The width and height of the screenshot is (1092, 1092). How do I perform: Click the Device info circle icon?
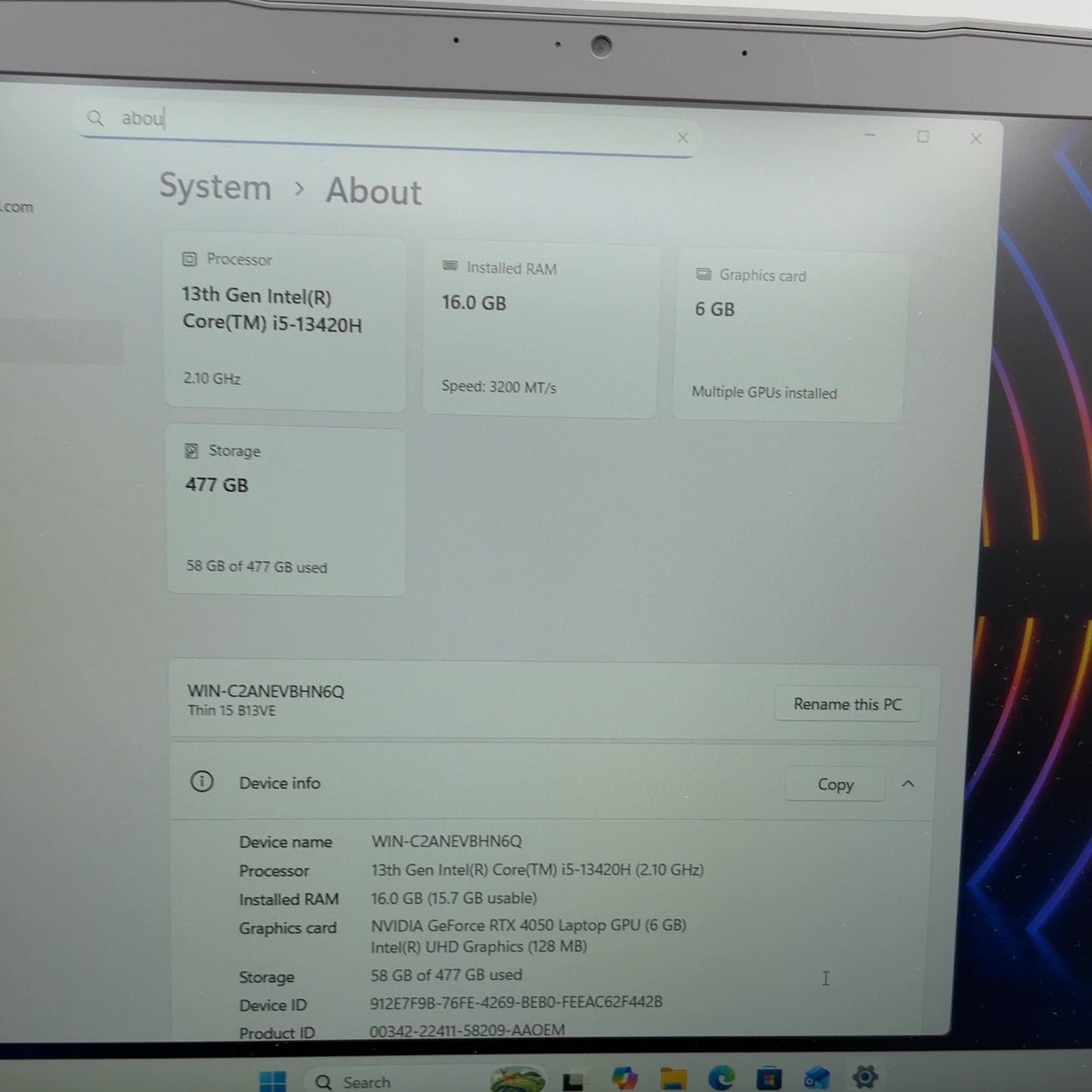pyautogui.click(x=202, y=781)
